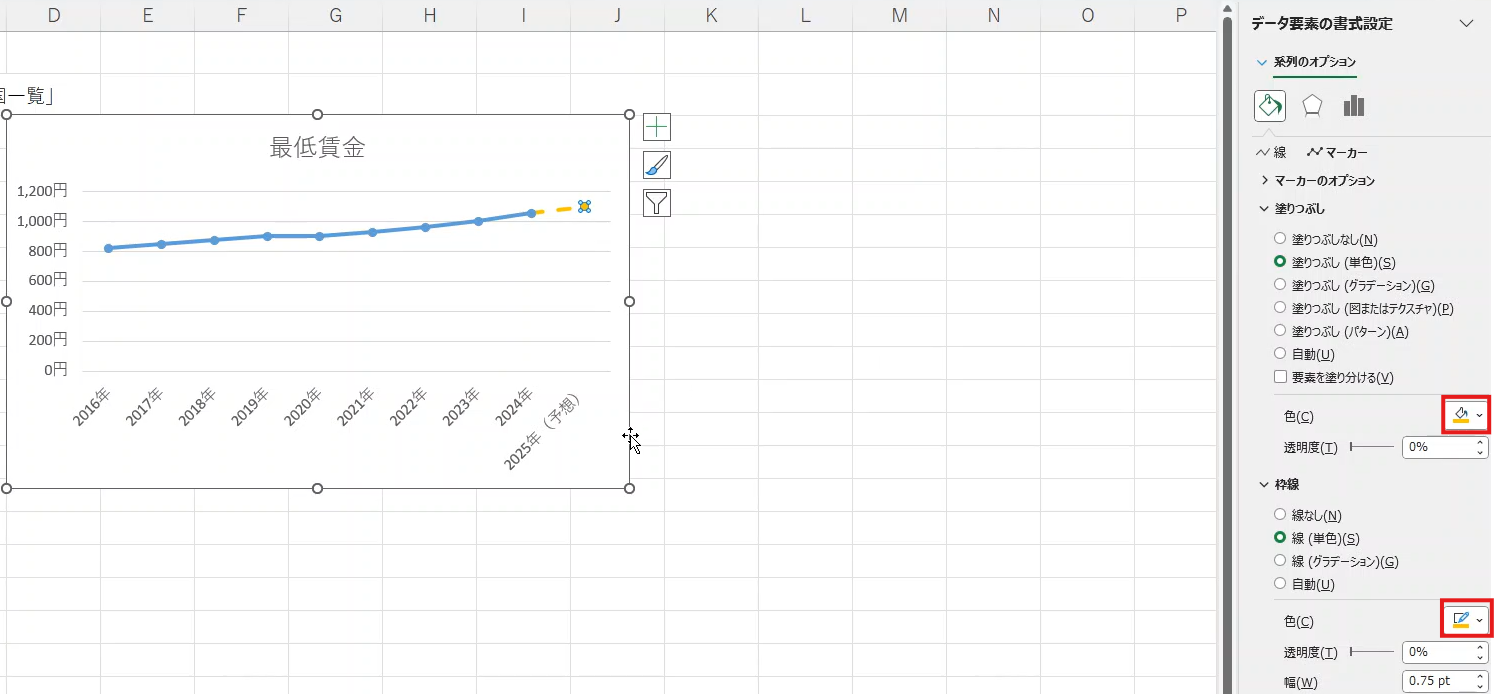Click the fill 透明度 percentage field
Screen dimensions: 1494x694
(1437, 447)
